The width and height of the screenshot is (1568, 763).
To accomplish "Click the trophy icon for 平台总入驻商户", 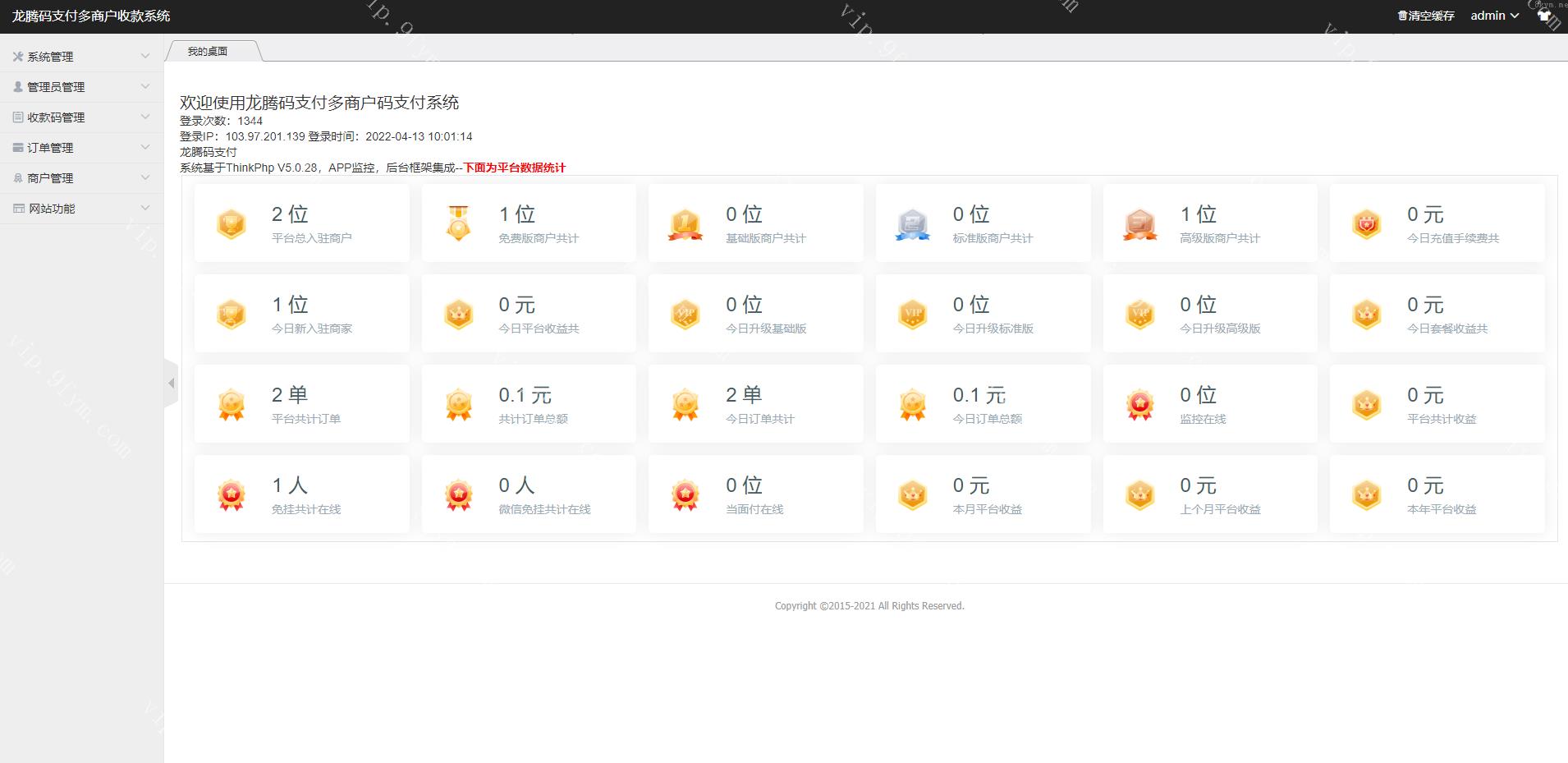I will pos(232,223).
